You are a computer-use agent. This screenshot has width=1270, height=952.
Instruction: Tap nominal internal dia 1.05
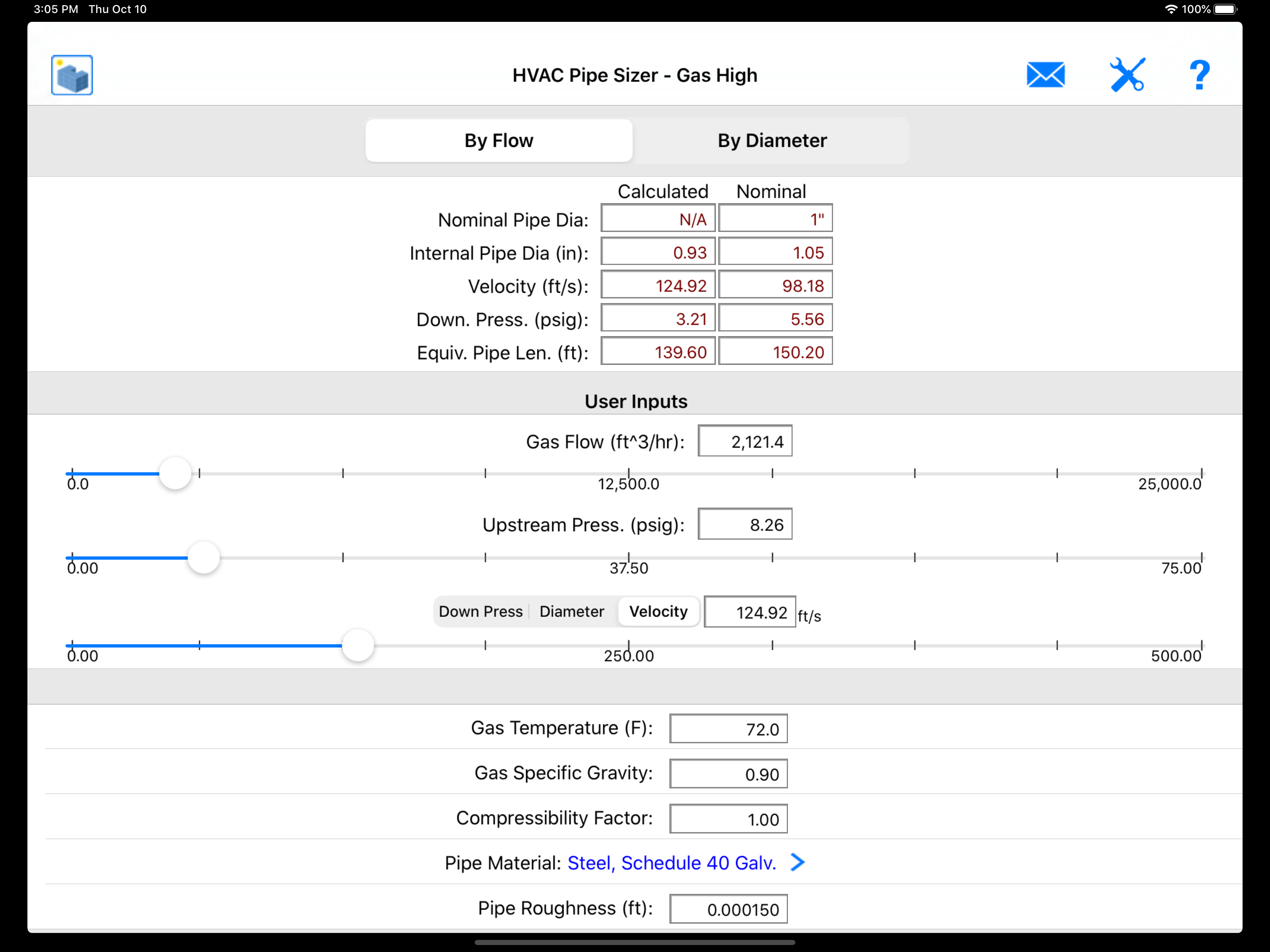click(775, 252)
